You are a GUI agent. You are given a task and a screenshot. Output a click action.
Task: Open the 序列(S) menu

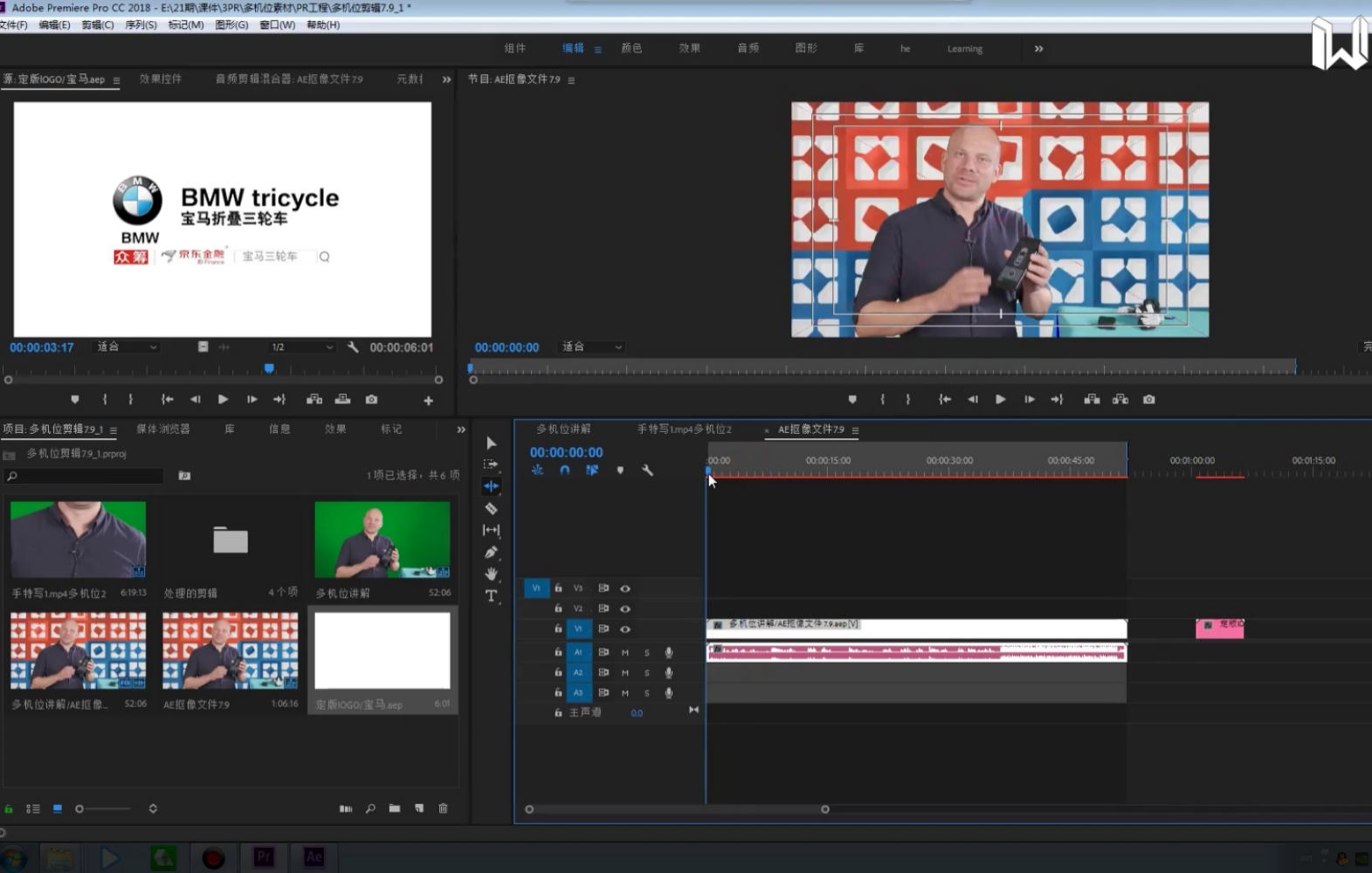[141, 24]
